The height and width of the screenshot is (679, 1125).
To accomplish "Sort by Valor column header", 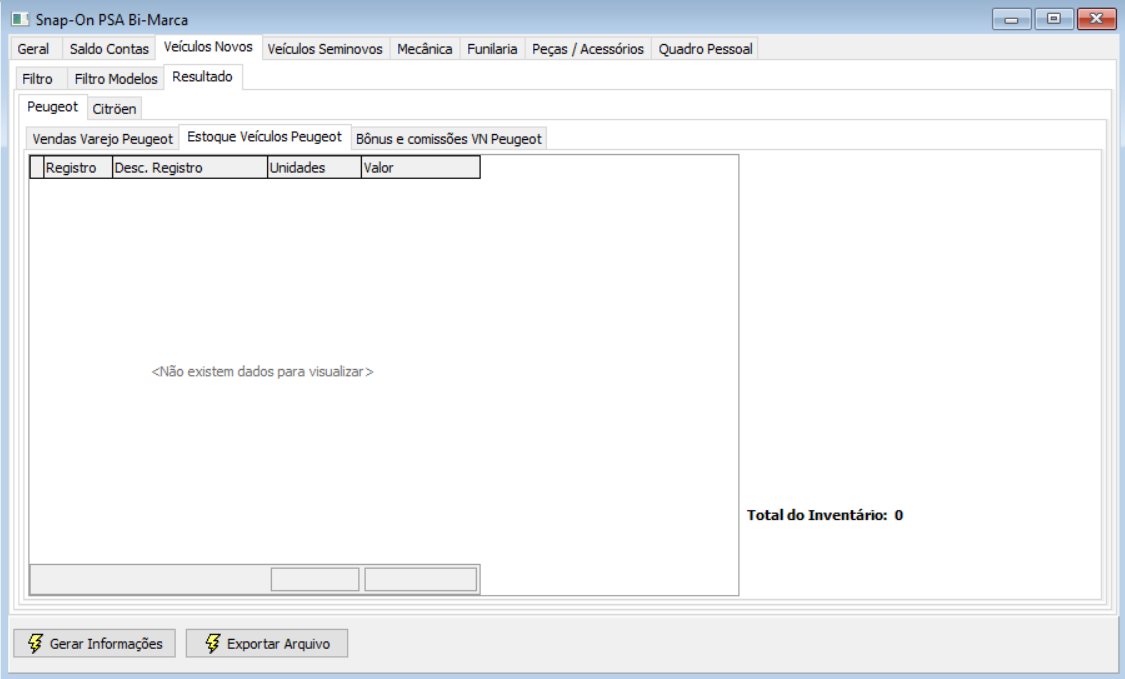I will coord(420,167).
